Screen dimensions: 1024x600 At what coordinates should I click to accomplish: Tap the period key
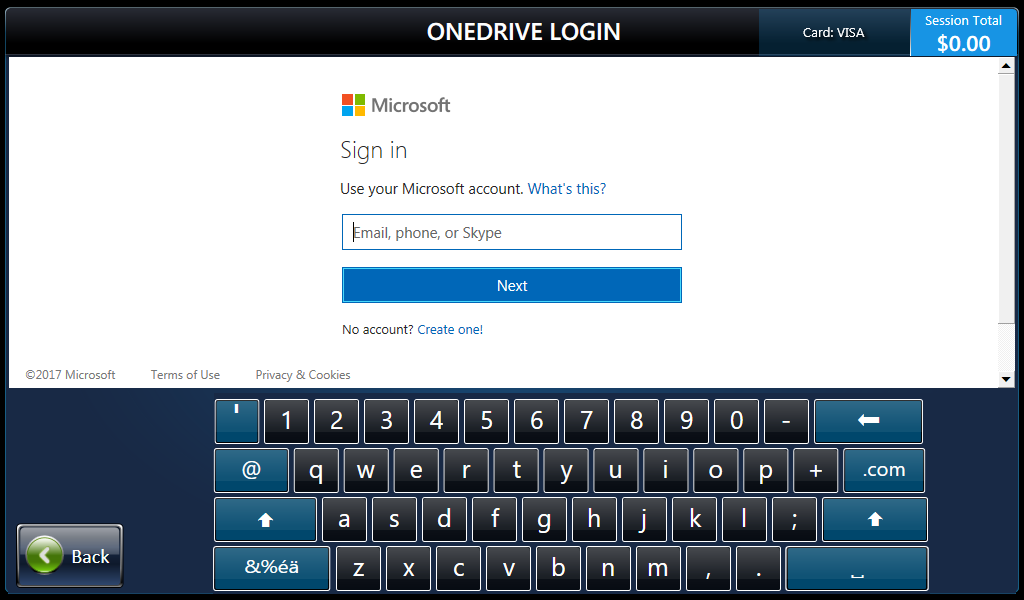click(758, 569)
